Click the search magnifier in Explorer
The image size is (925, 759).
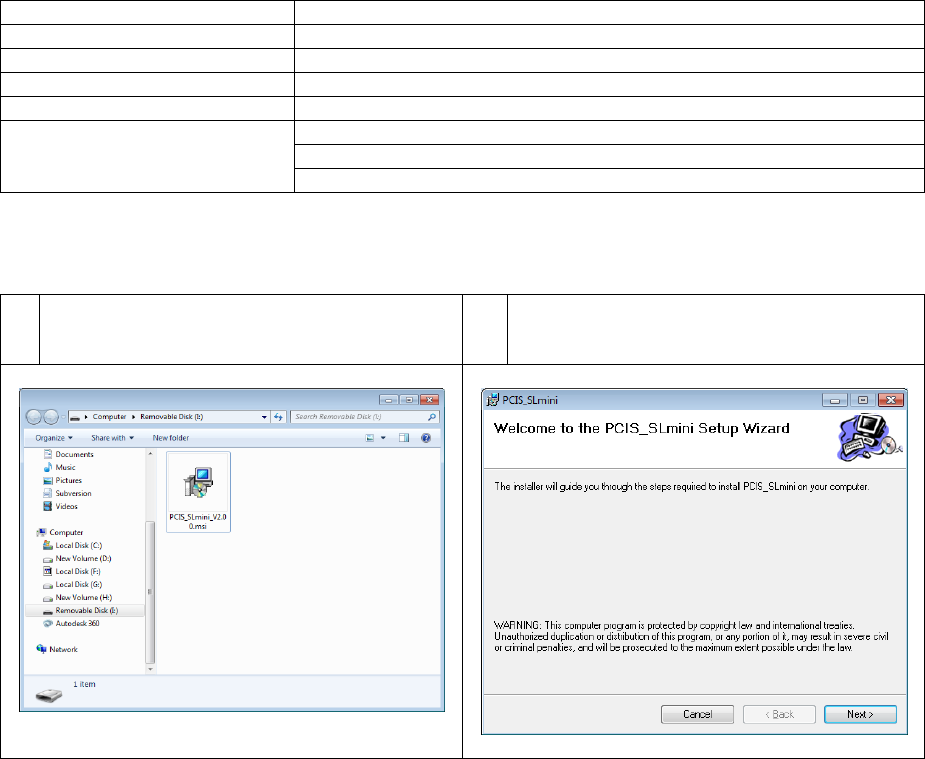432,417
